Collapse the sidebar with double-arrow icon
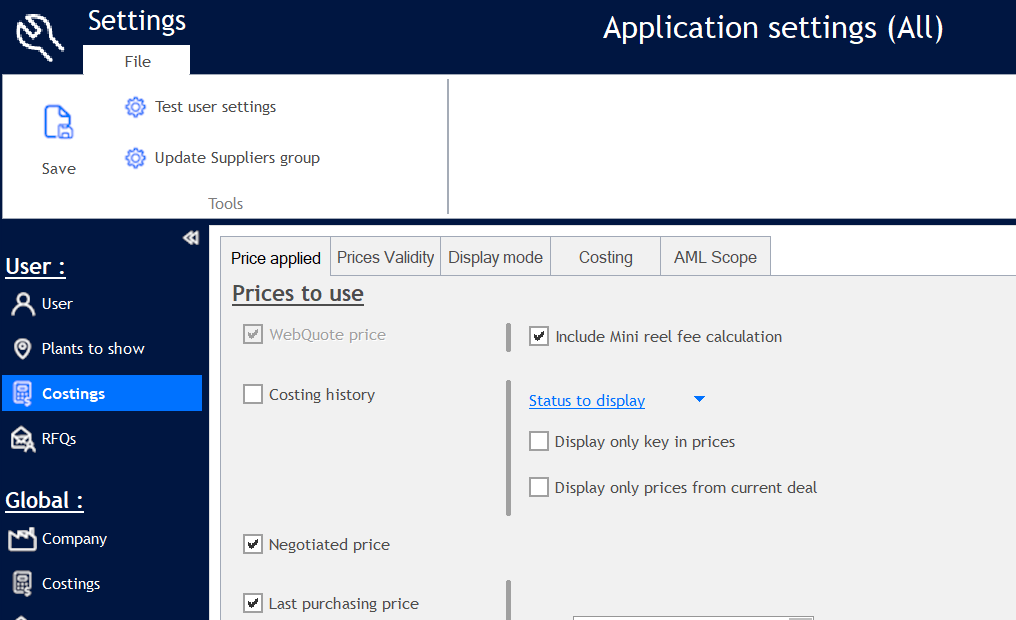 pyautogui.click(x=191, y=238)
